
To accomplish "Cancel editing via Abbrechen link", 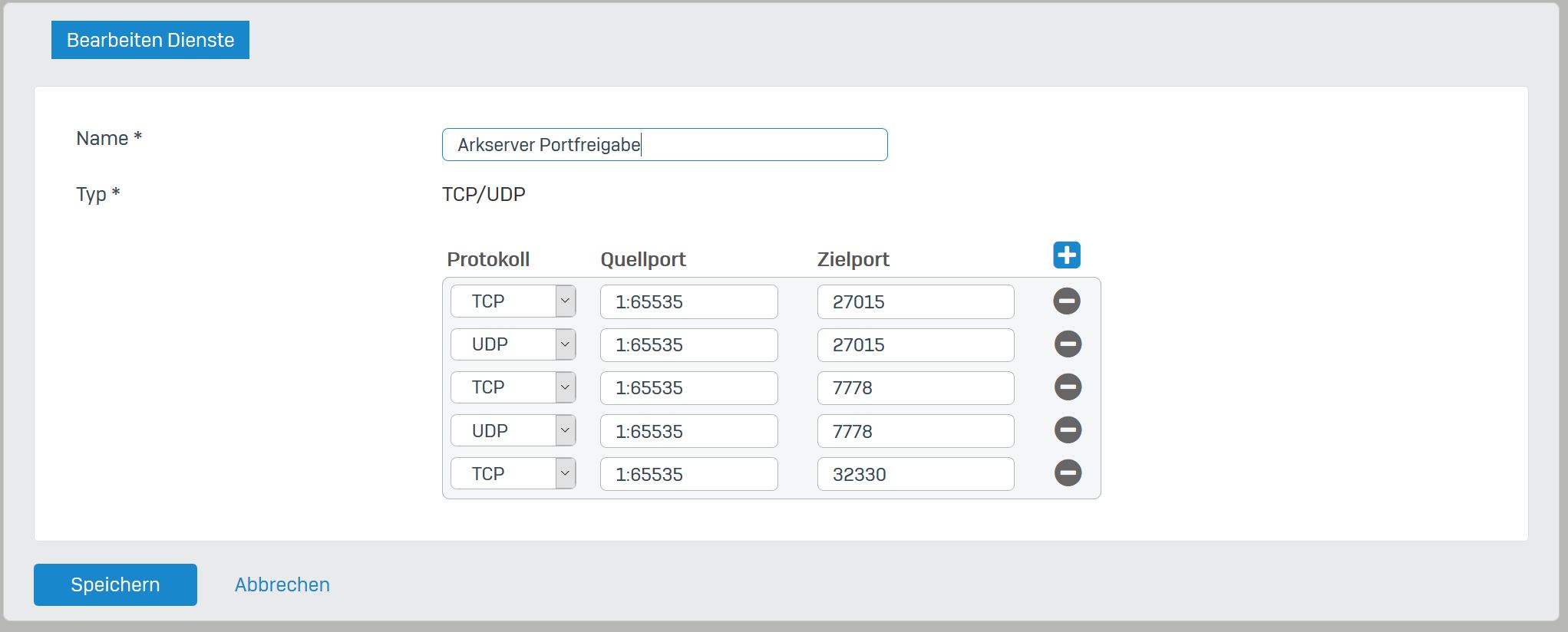I will click(x=282, y=584).
